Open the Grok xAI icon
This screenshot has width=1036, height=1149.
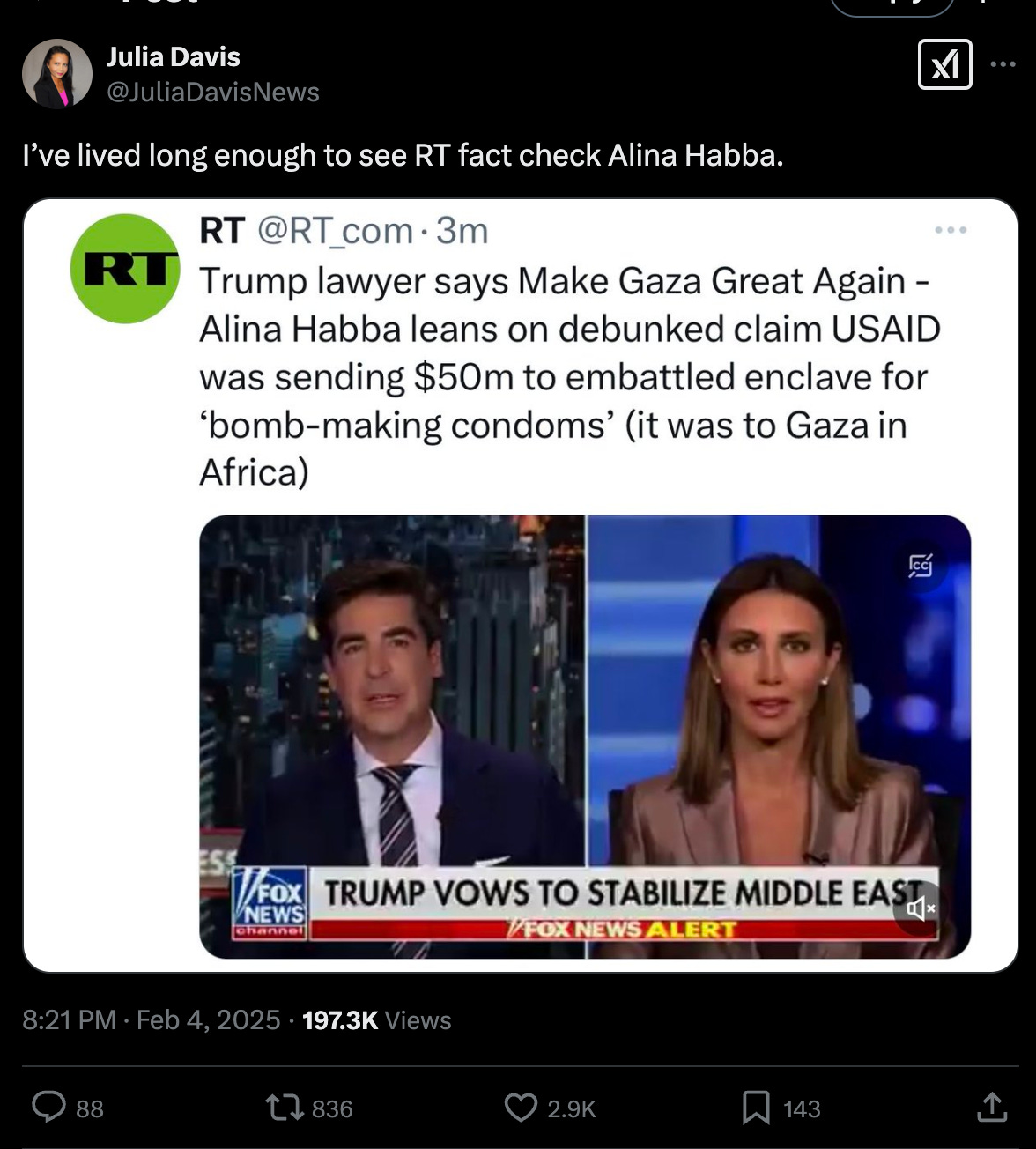pos(944,64)
